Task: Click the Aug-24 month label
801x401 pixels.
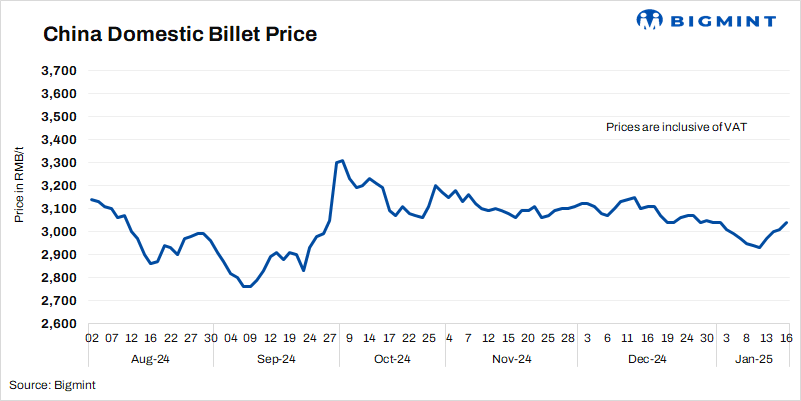Action: [150, 359]
